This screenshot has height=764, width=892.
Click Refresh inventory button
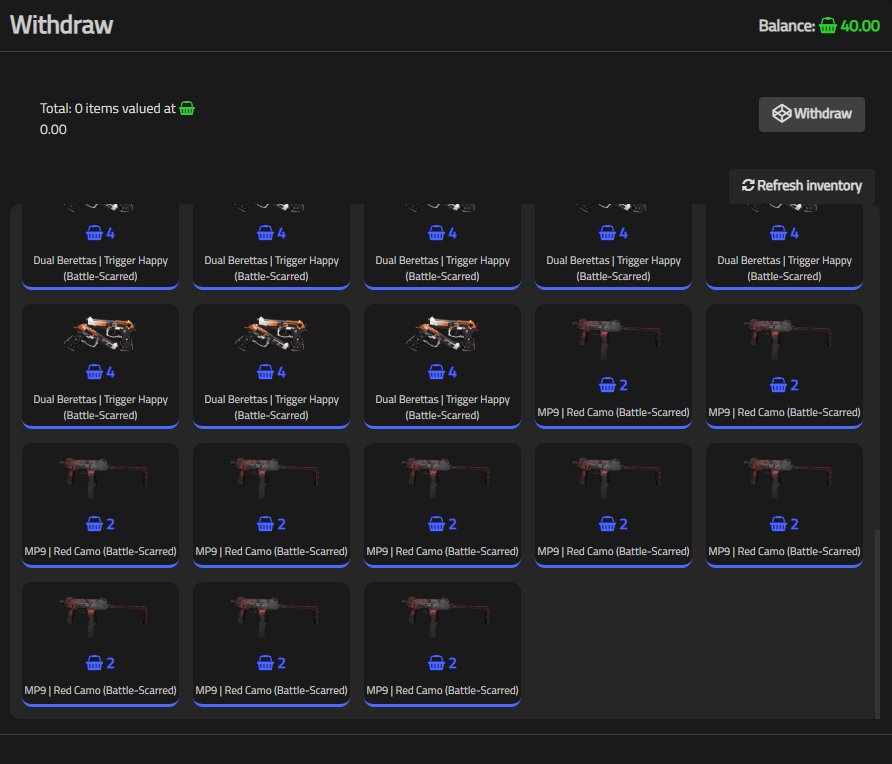[802, 186]
